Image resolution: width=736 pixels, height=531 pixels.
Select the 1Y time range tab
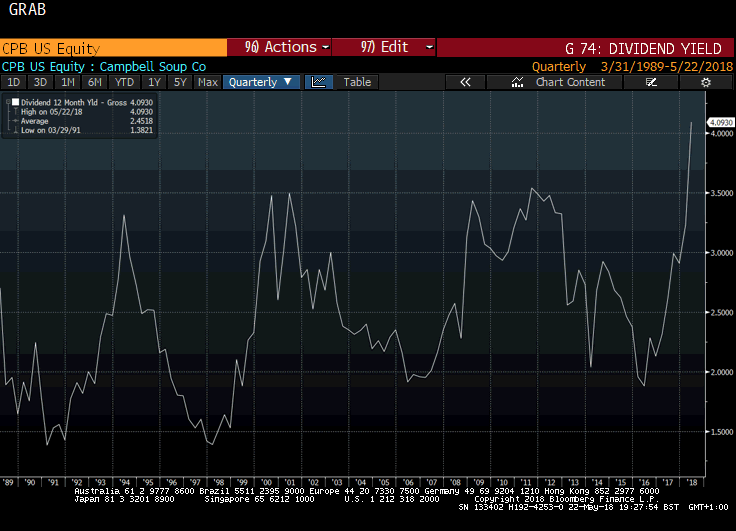coord(153,82)
